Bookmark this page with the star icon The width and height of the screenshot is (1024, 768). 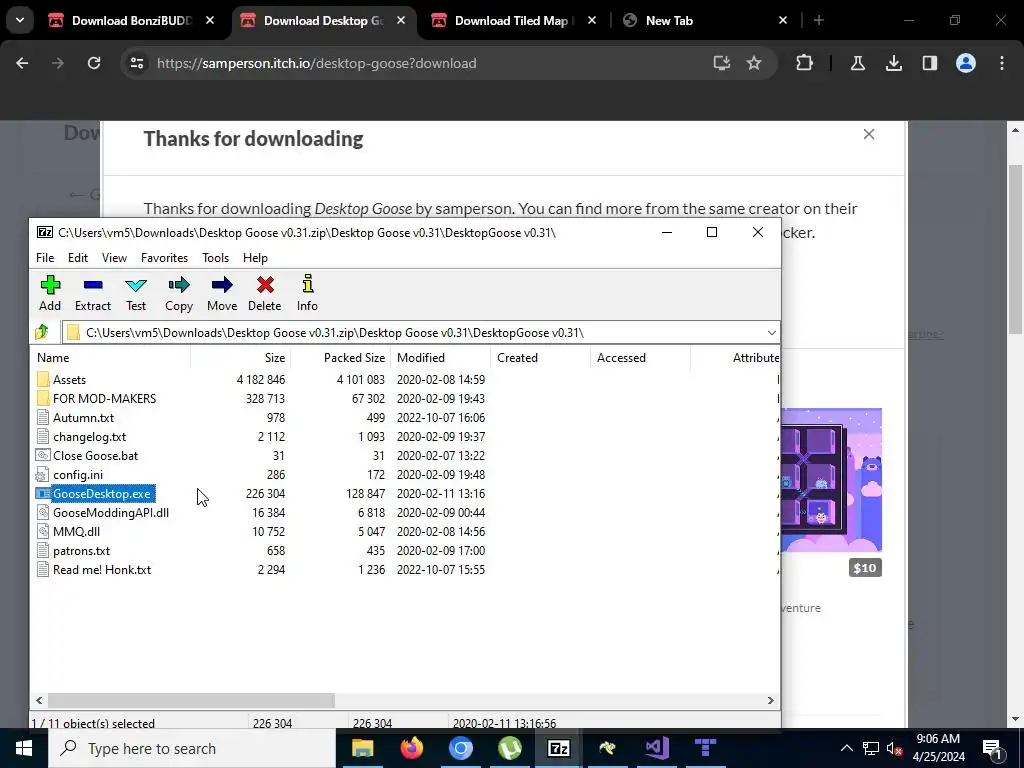(x=754, y=63)
